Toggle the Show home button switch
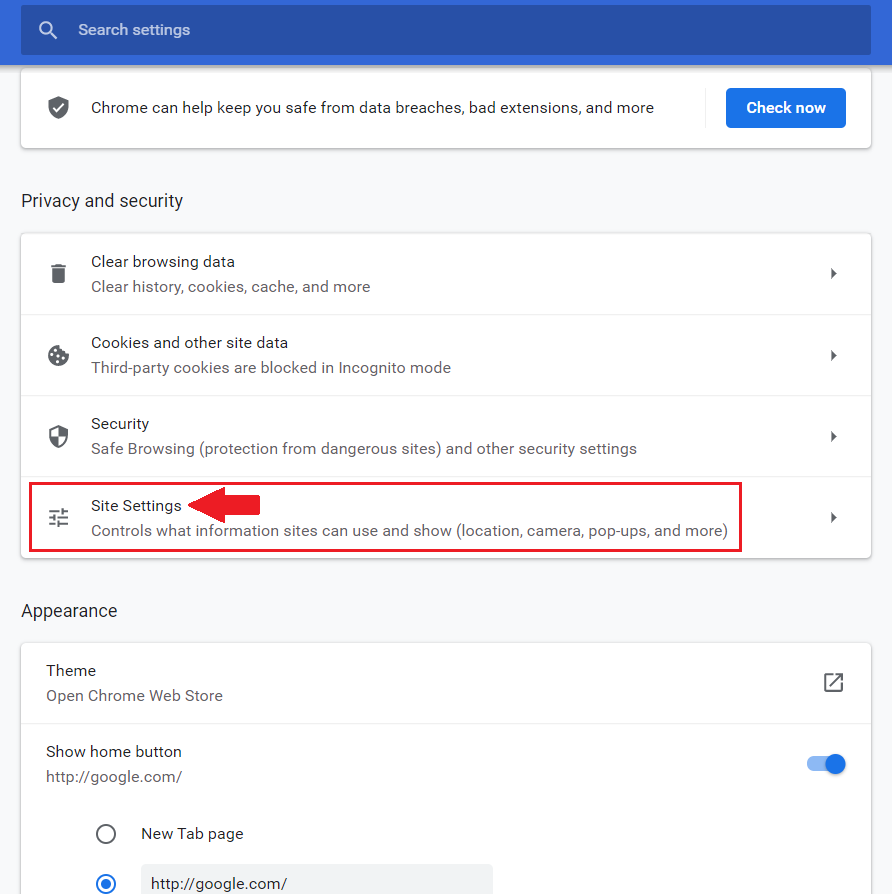Screen dimensions: 892x894 click(826, 764)
